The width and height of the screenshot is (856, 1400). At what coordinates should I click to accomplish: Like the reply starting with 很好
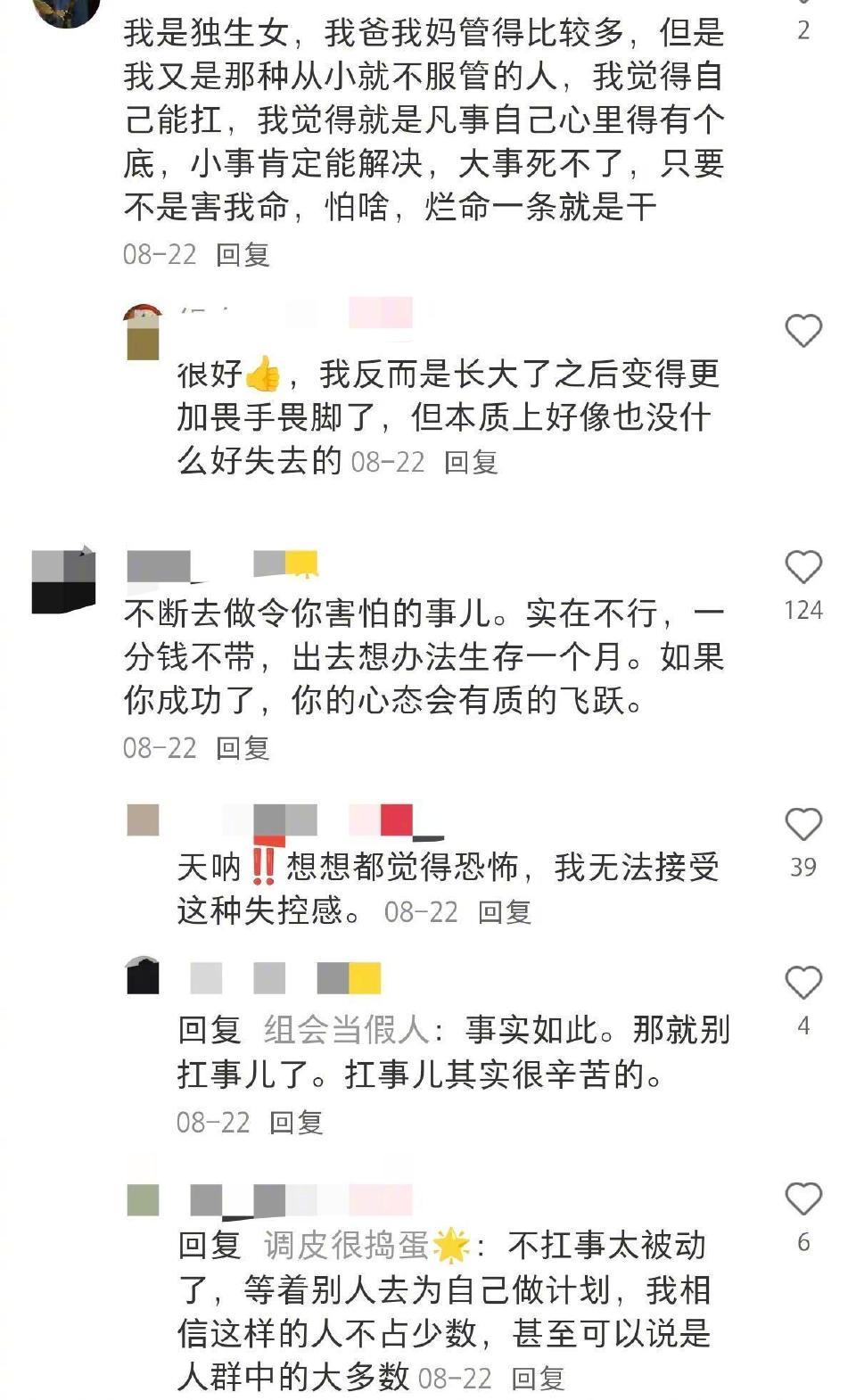(x=802, y=331)
